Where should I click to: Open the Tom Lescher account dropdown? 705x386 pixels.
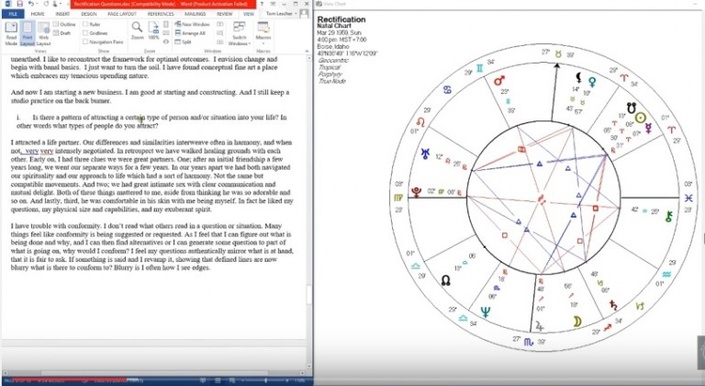(x=282, y=13)
